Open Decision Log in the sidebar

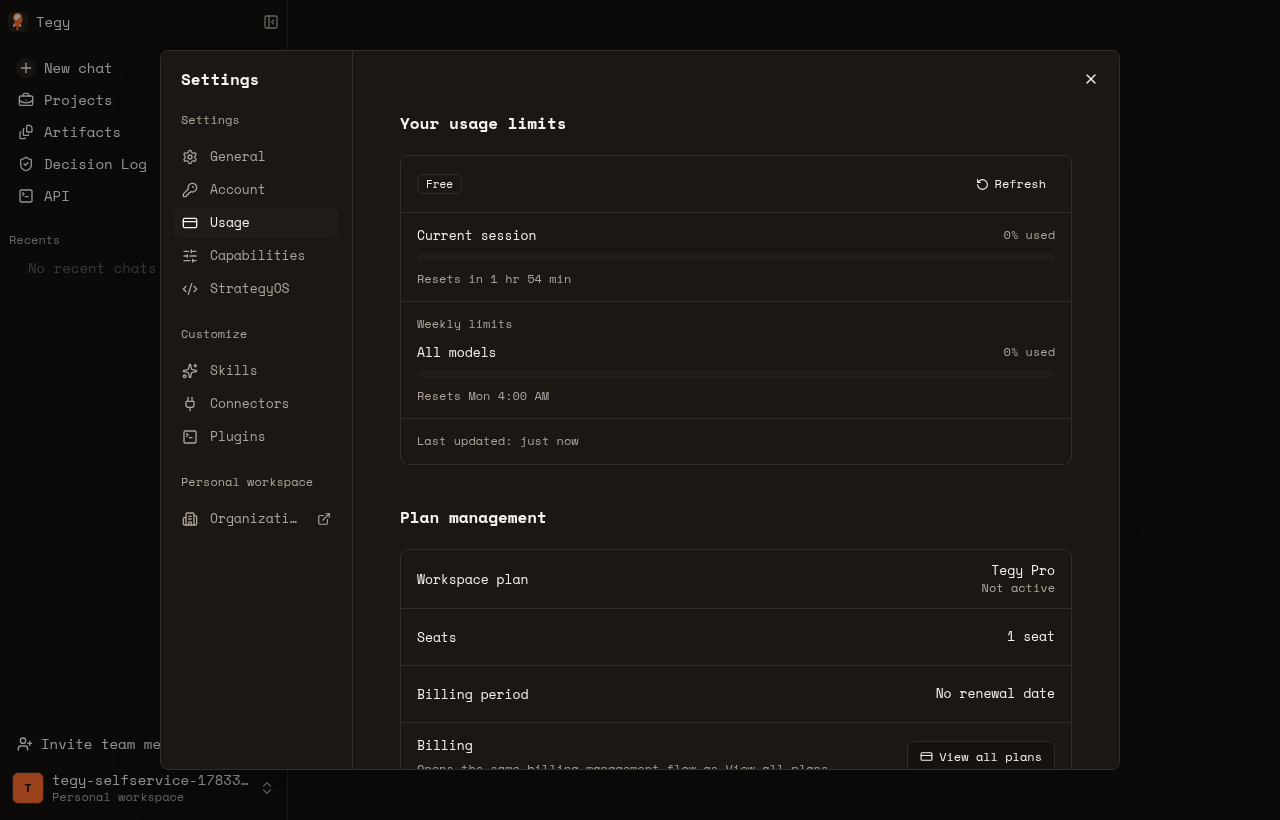[95, 164]
